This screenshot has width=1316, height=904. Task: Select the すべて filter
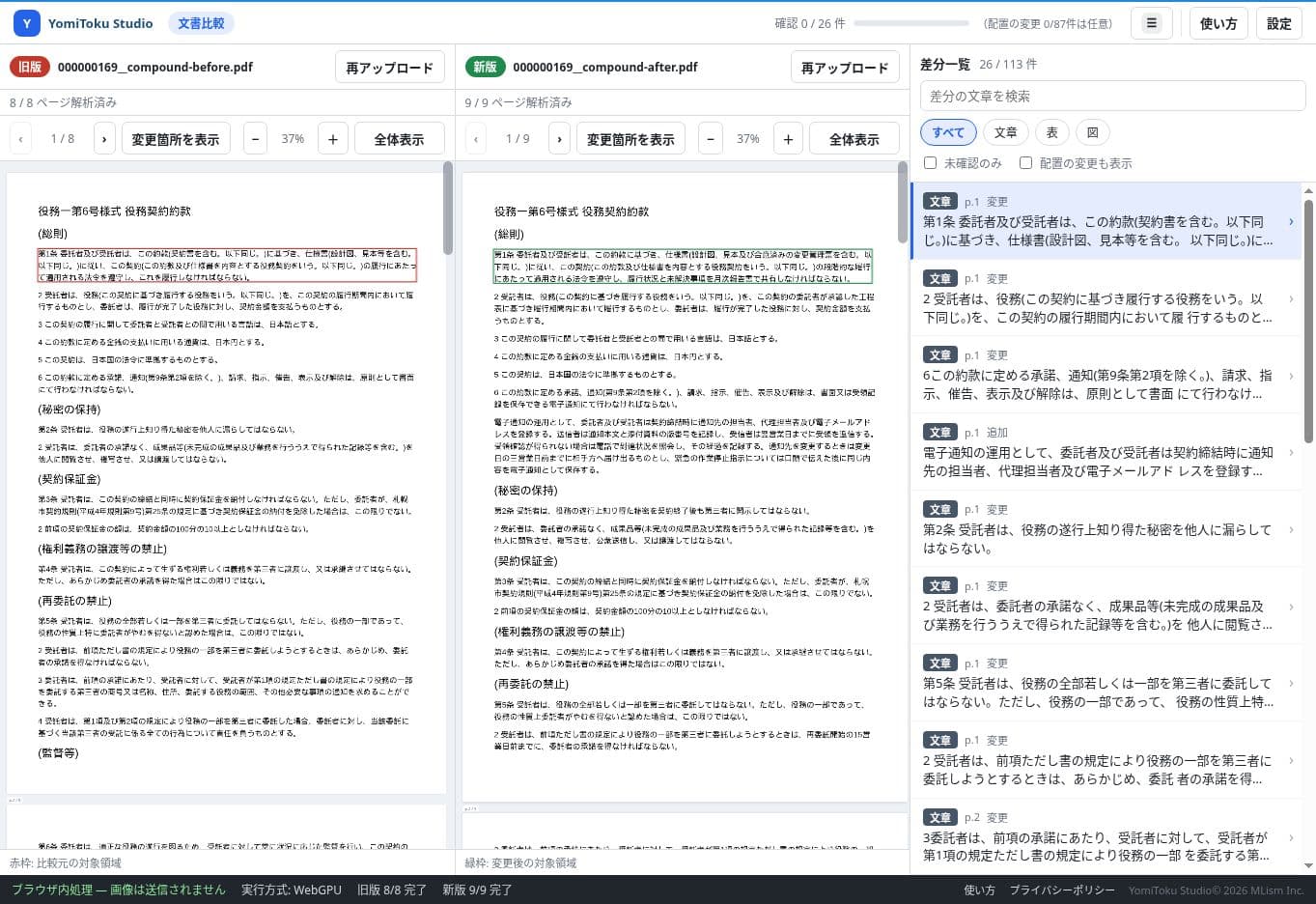point(948,132)
